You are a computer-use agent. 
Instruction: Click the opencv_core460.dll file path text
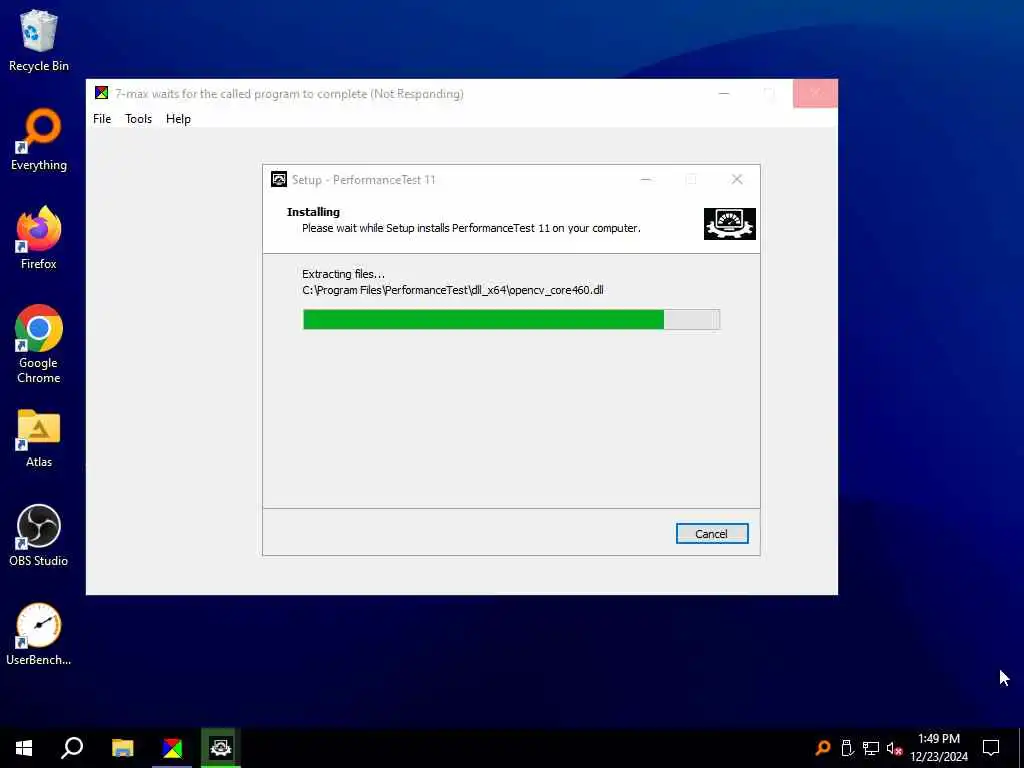click(x=453, y=290)
